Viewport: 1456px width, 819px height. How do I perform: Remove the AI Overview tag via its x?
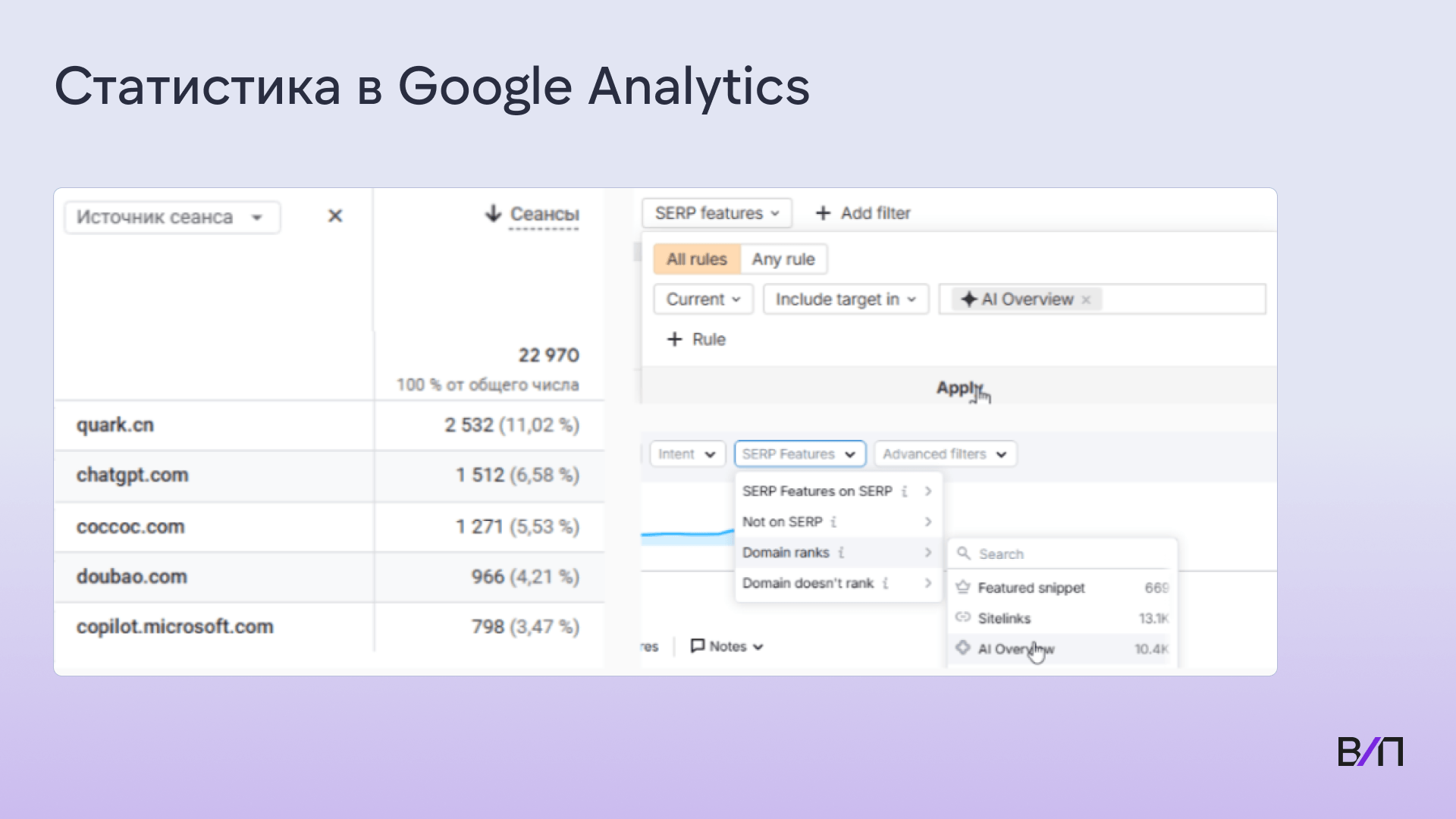coord(1086,300)
